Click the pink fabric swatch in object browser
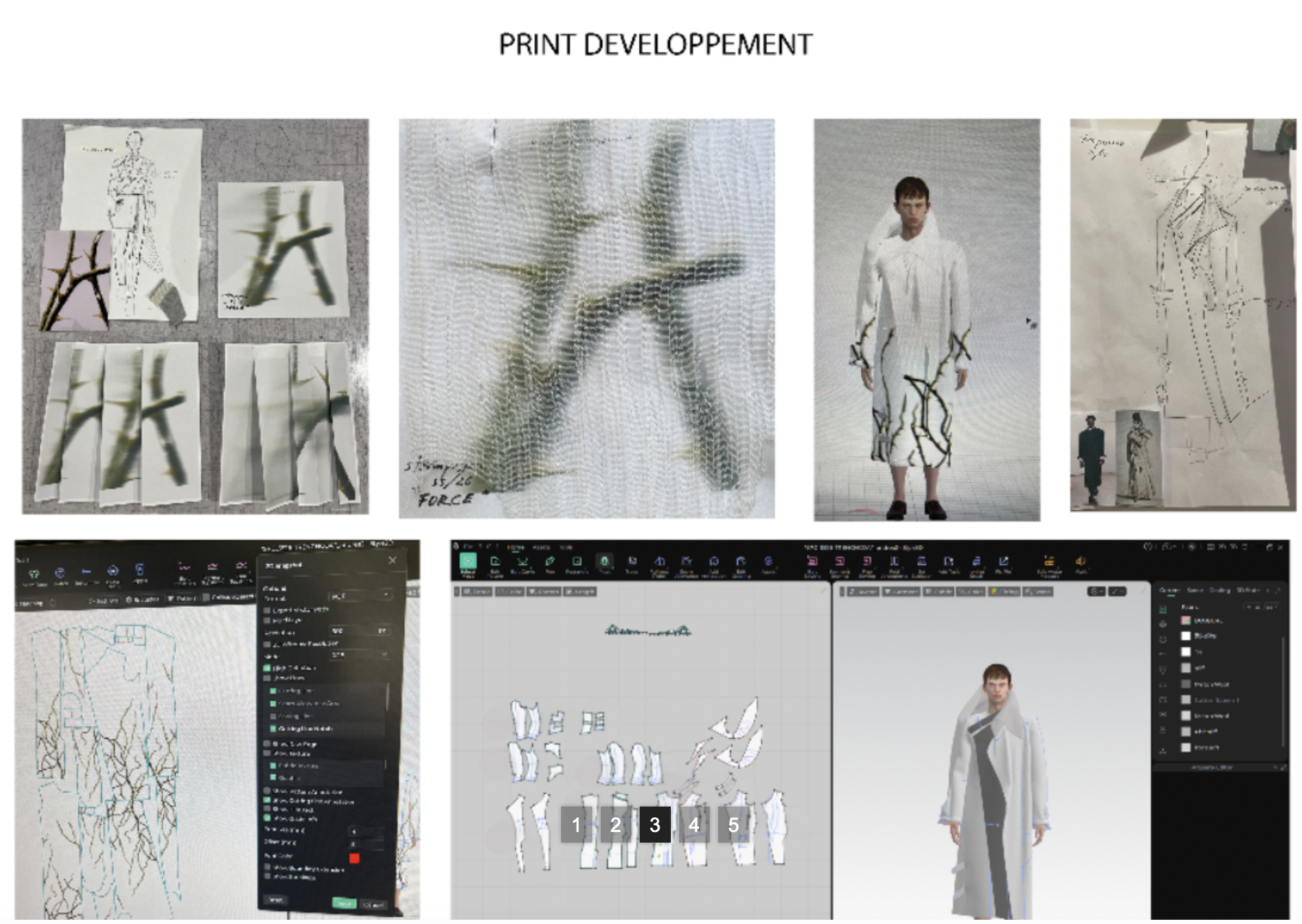 point(1186,620)
